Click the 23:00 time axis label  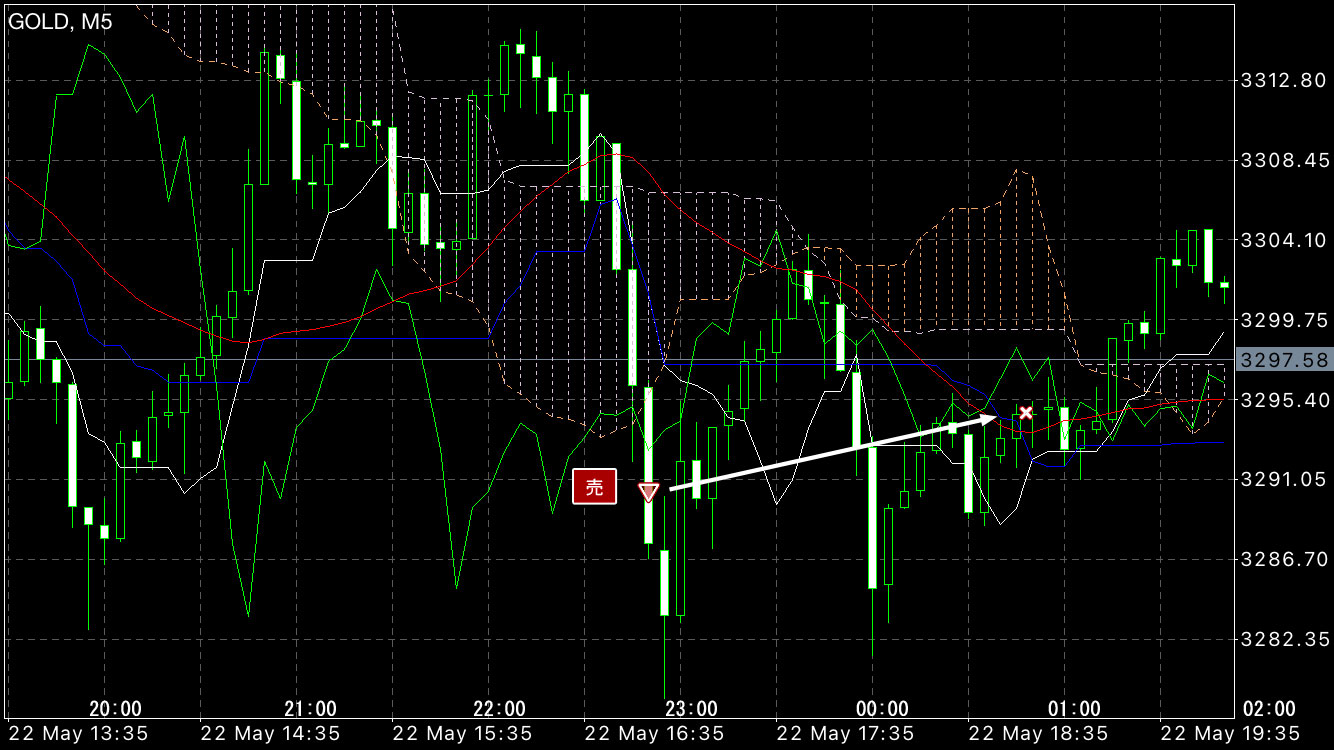[692, 709]
